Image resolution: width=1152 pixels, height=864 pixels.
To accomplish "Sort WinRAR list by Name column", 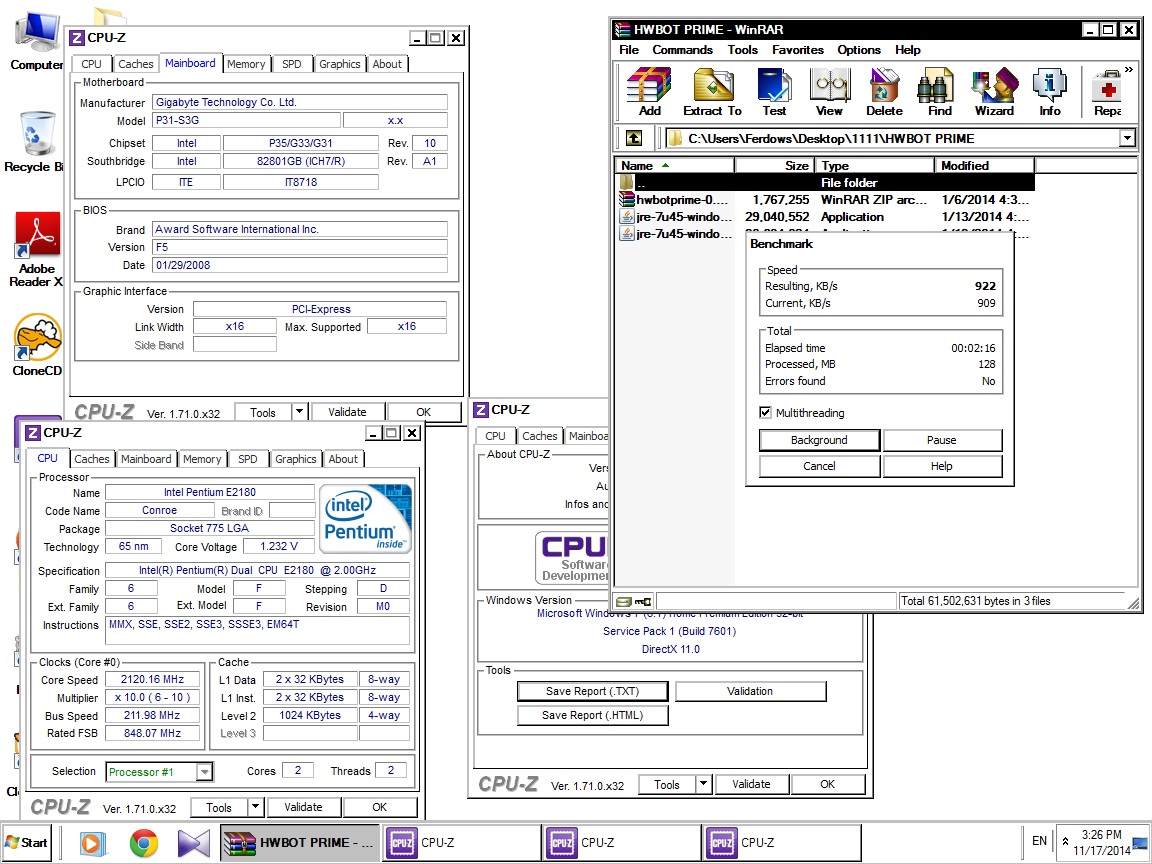I will point(675,165).
